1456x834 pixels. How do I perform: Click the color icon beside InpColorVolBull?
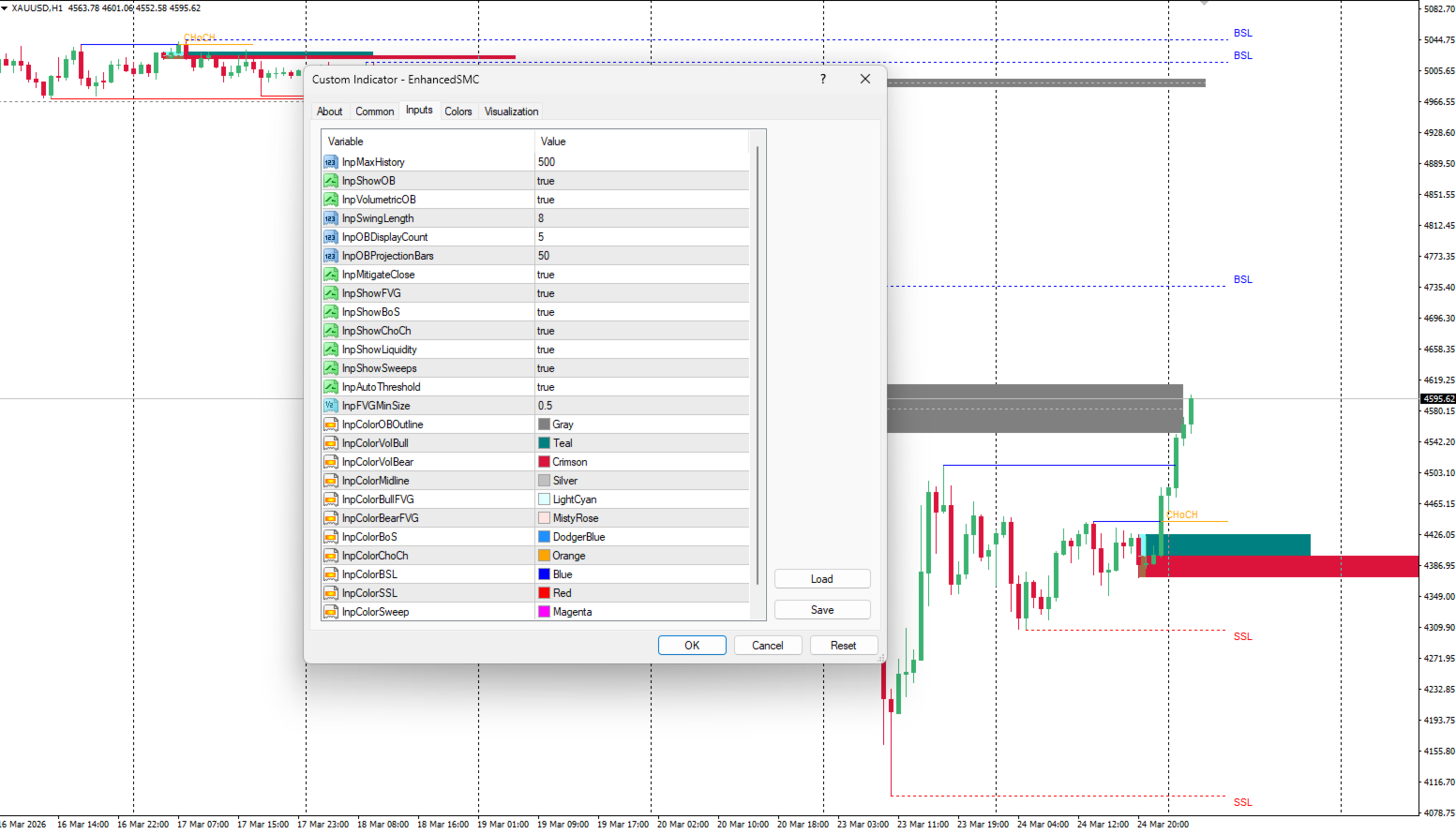[x=331, y=443]
